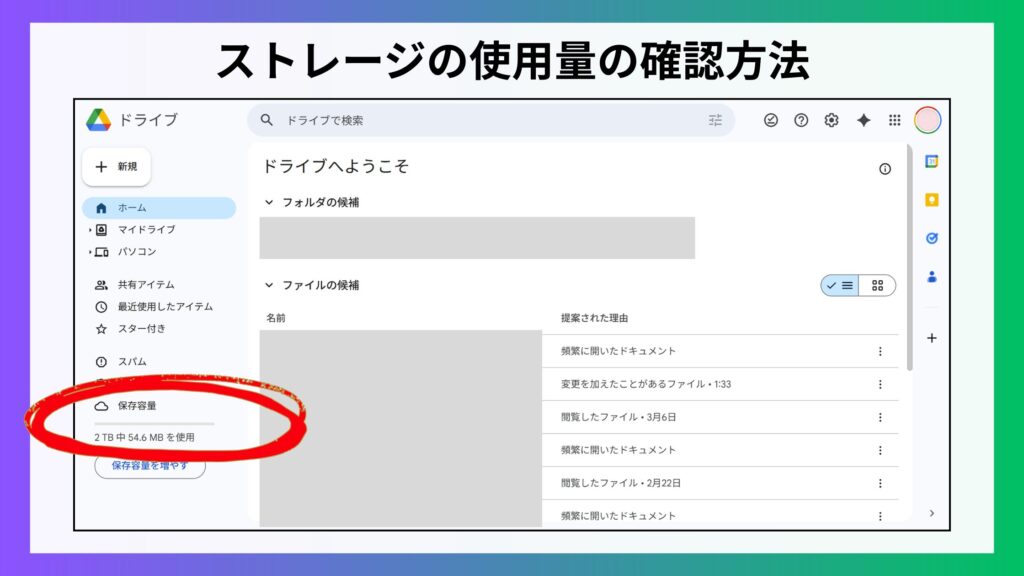The width and height of the screenshot is (1024, 576).
Task: Open Settings gear icon
Action: [x=831, y=120]
